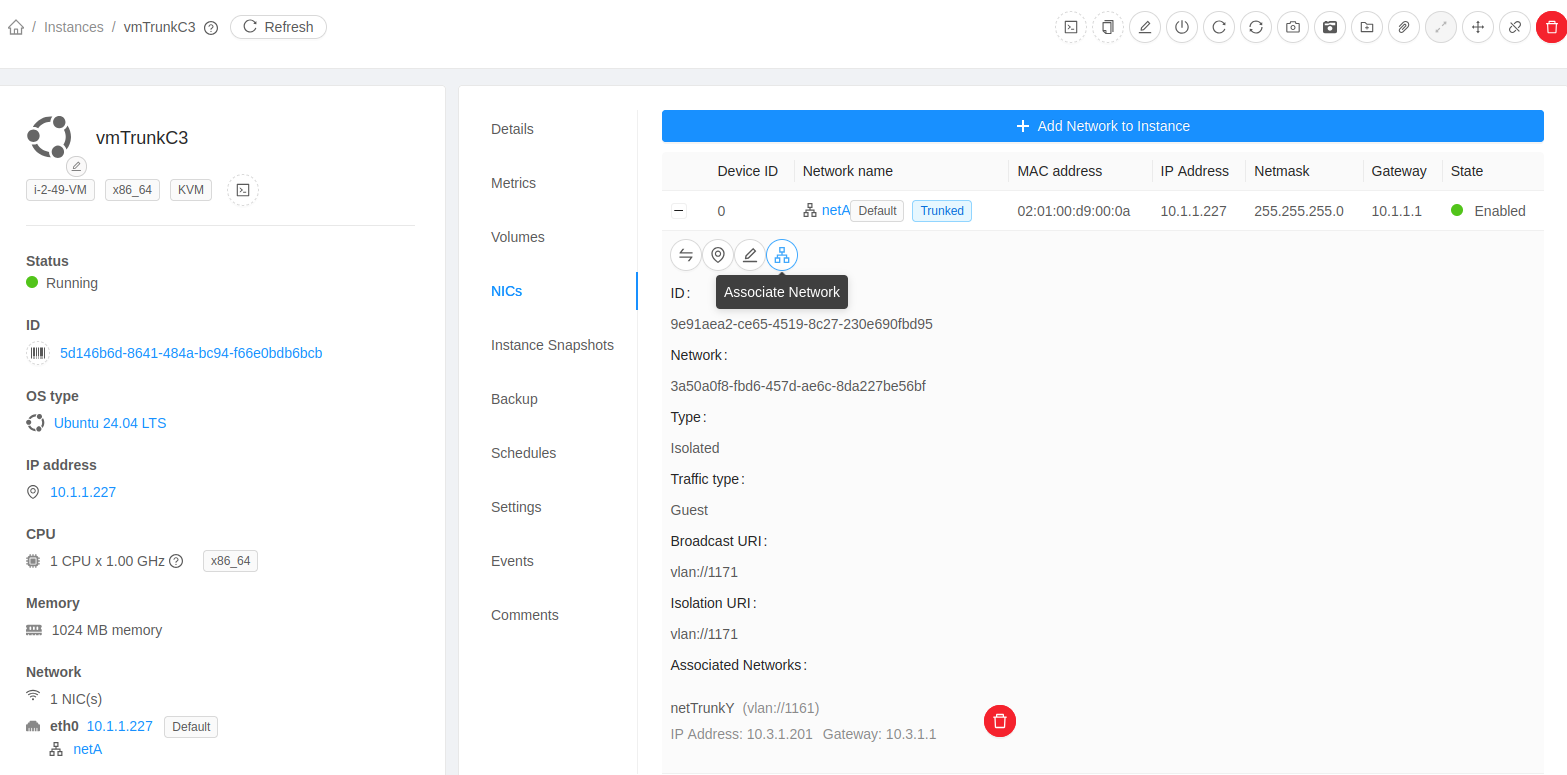Open the Ubuntu 24.04 LTS OS type link
The width and height of the screenshot is (1567, 775).
110,423
